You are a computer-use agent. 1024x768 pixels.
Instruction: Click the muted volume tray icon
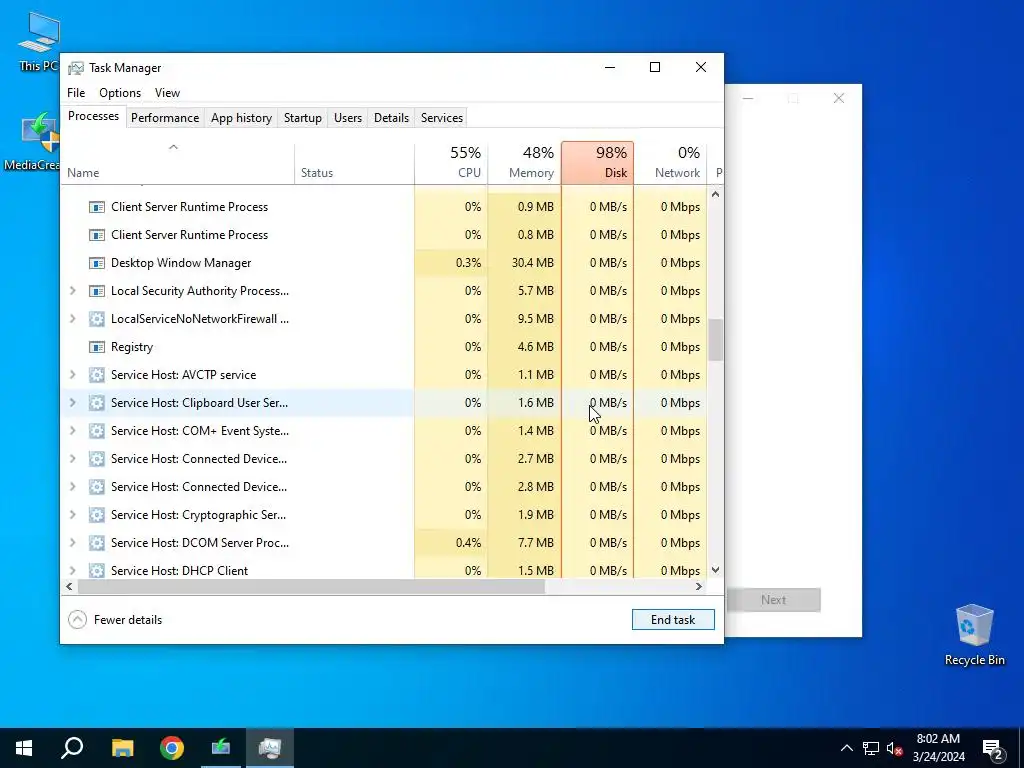895,748
